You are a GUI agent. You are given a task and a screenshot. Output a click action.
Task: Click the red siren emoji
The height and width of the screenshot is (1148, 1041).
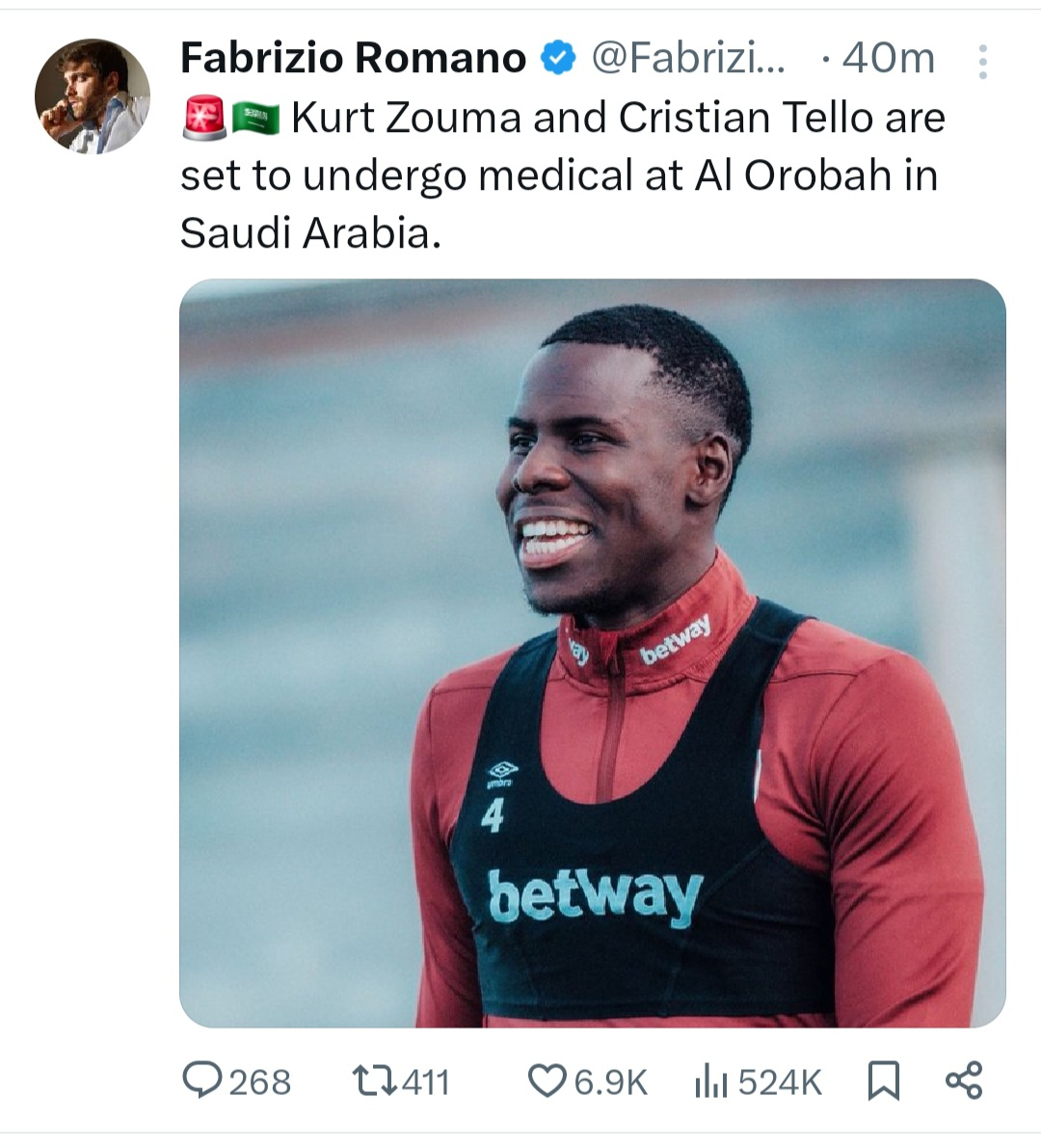pyautogui.click(x=203, y=119)
